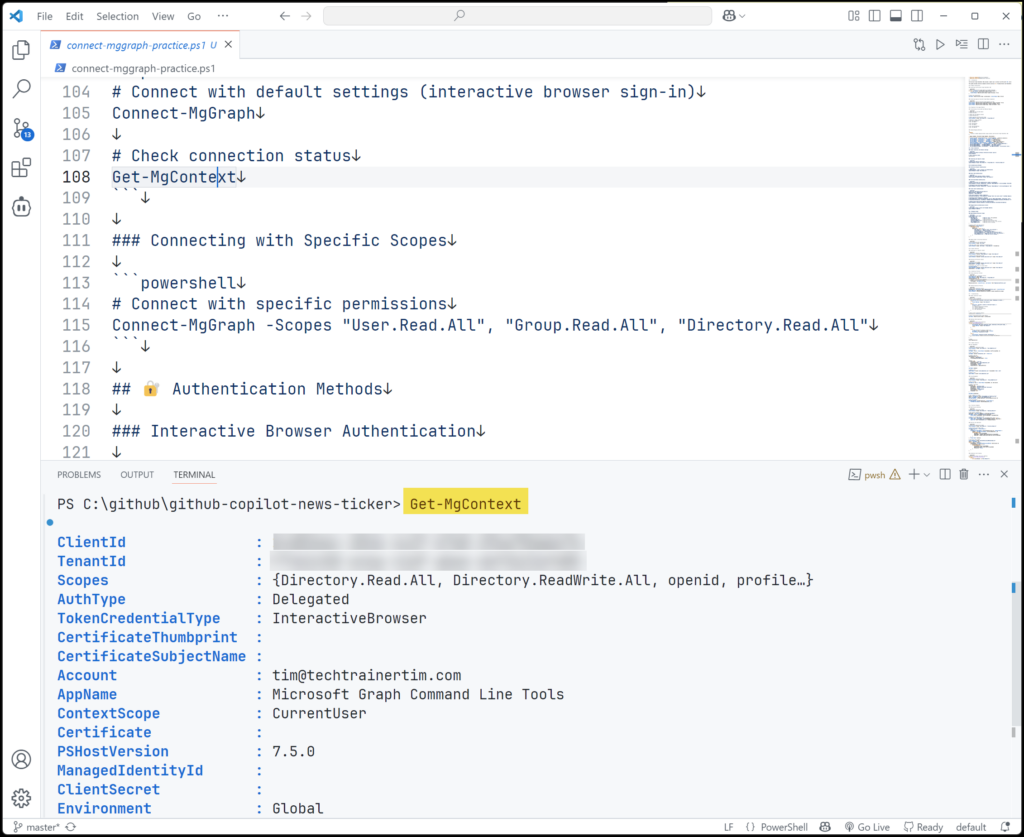Screen dimensions: 1024x837
Task: Open the Copilot icon in the title bar
Action: [729, 16]
